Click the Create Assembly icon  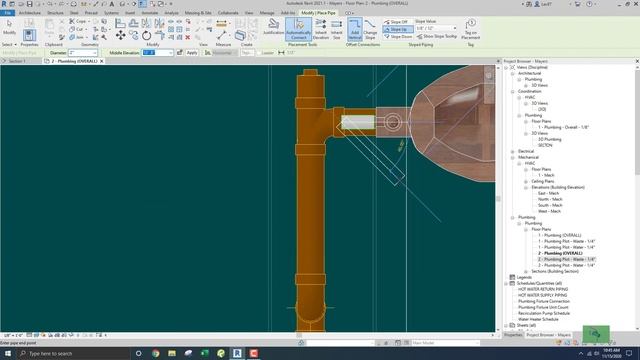pos(240,36)
